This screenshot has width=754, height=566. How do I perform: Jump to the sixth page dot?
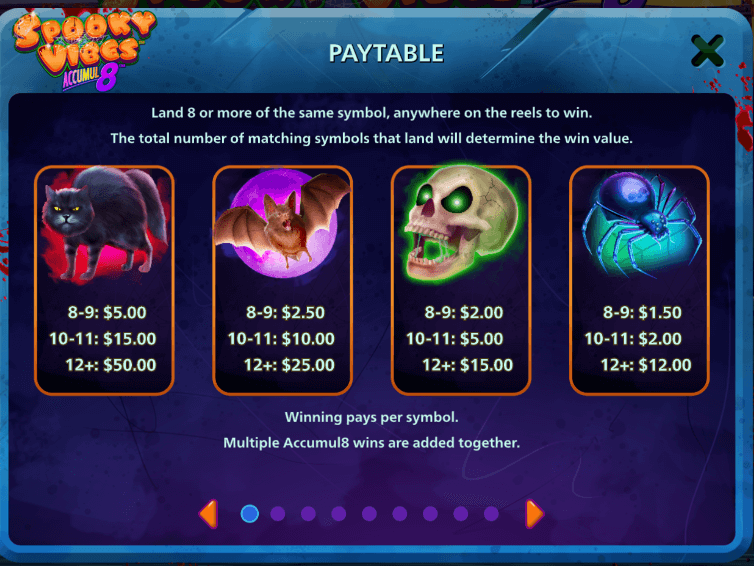click(x=400, y=514)
